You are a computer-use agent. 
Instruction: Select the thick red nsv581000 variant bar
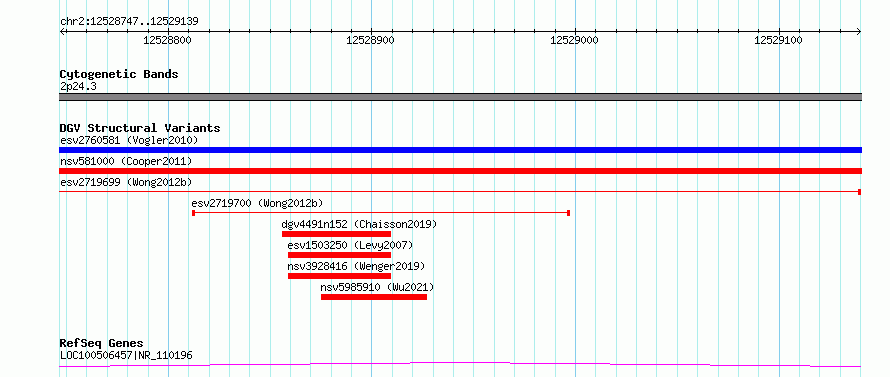click(x=460, y=171)
